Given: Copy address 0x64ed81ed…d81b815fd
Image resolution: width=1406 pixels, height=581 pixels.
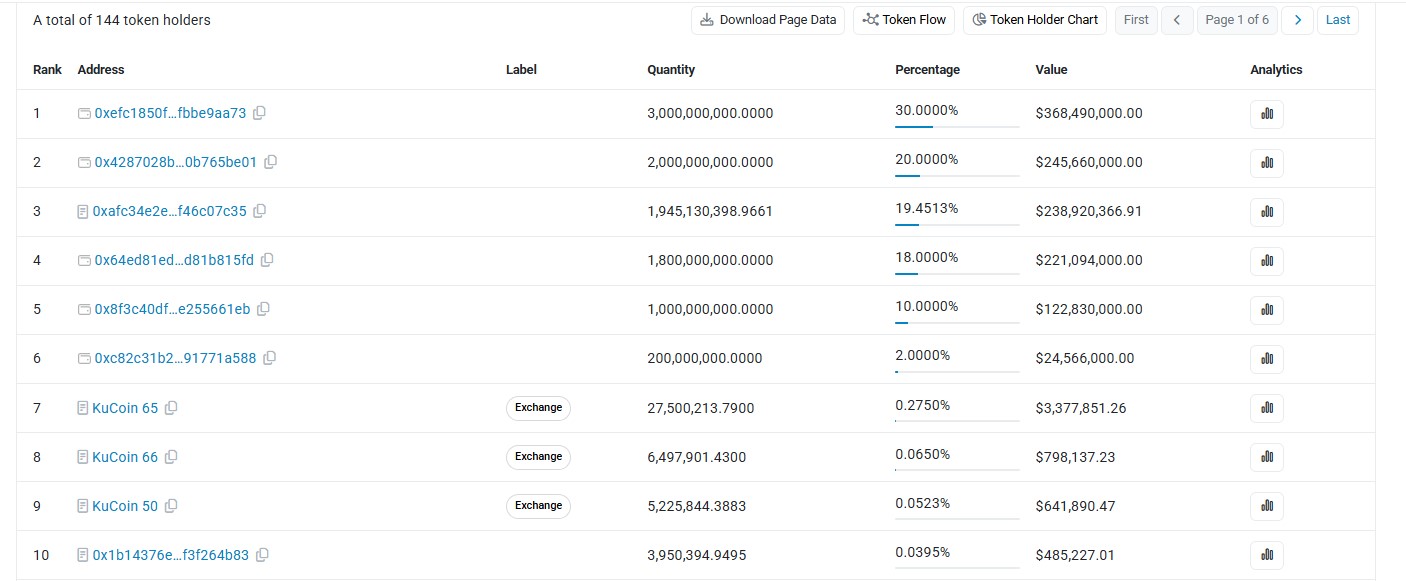Looking at the screenshot, I should pyautogui.click(x=267, y=260).
